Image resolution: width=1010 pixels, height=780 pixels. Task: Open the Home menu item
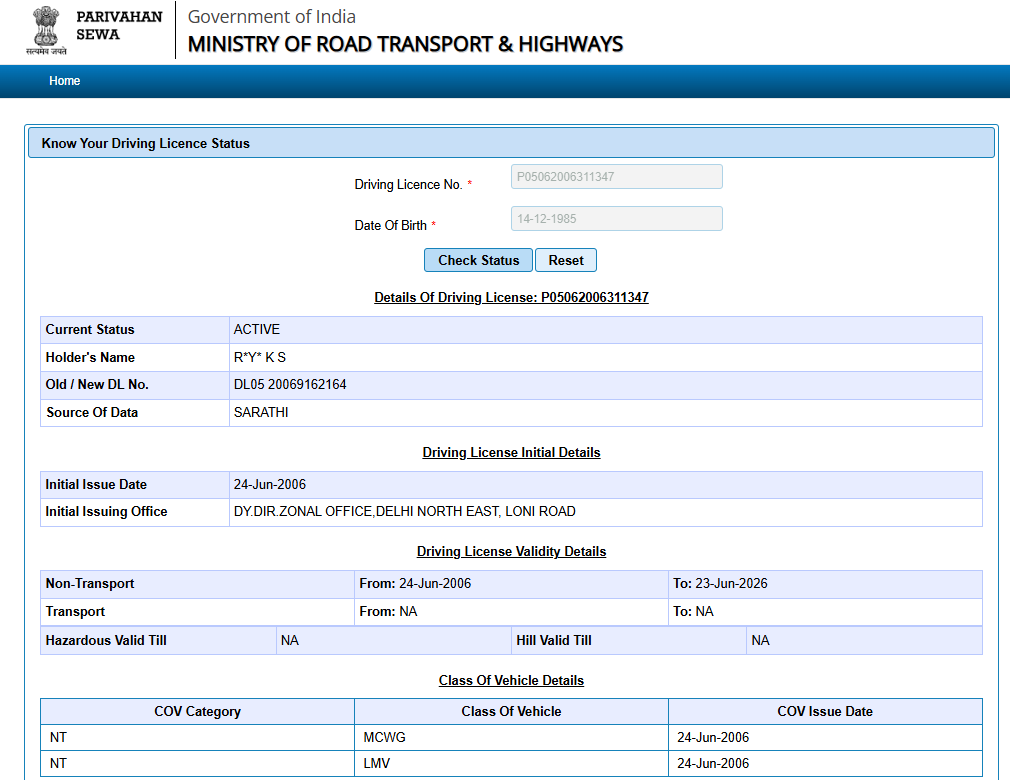coord(65,81)
